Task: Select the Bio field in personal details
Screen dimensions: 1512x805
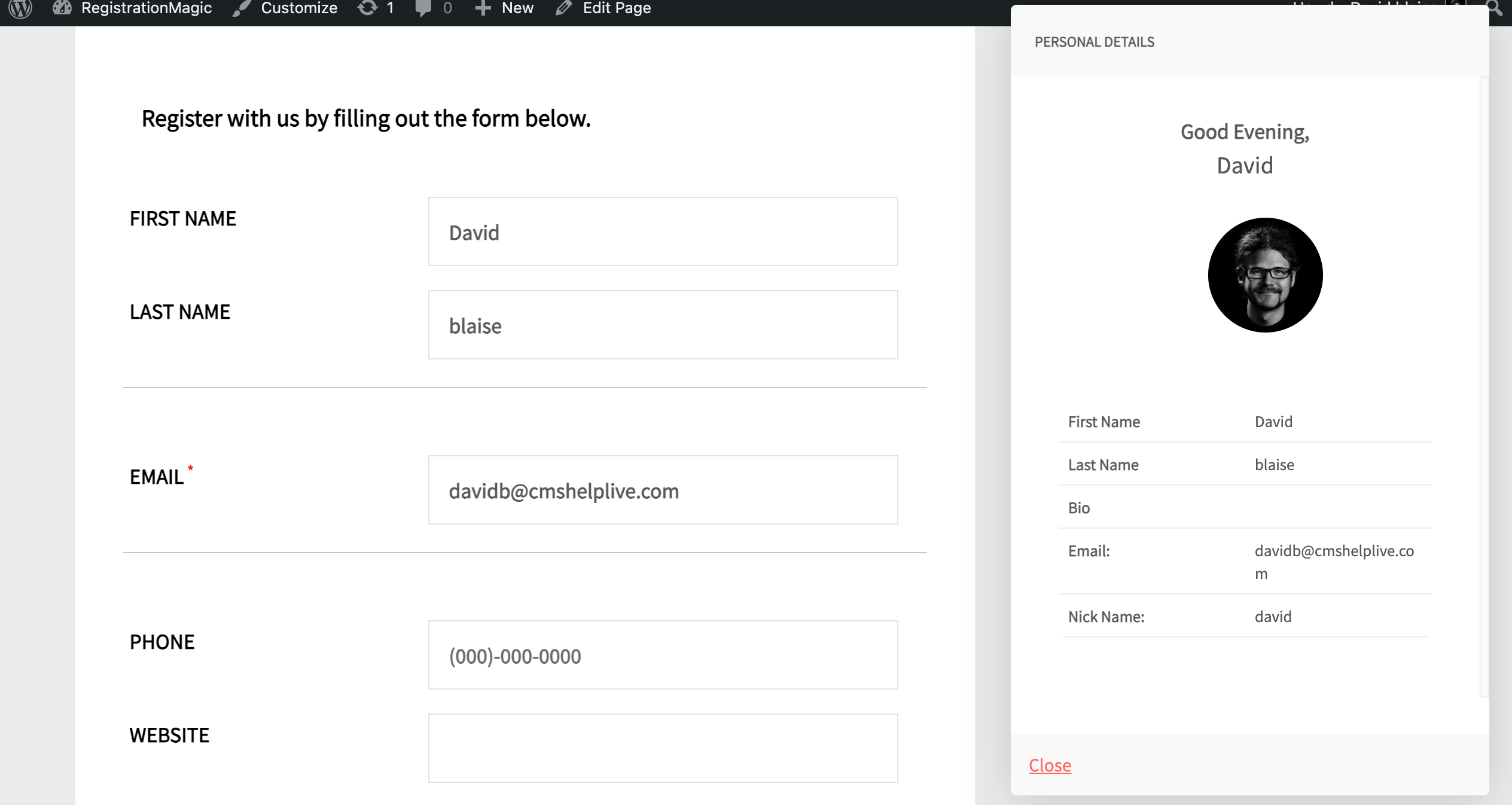Action: pyautogui.click(x=1079, y=507)
